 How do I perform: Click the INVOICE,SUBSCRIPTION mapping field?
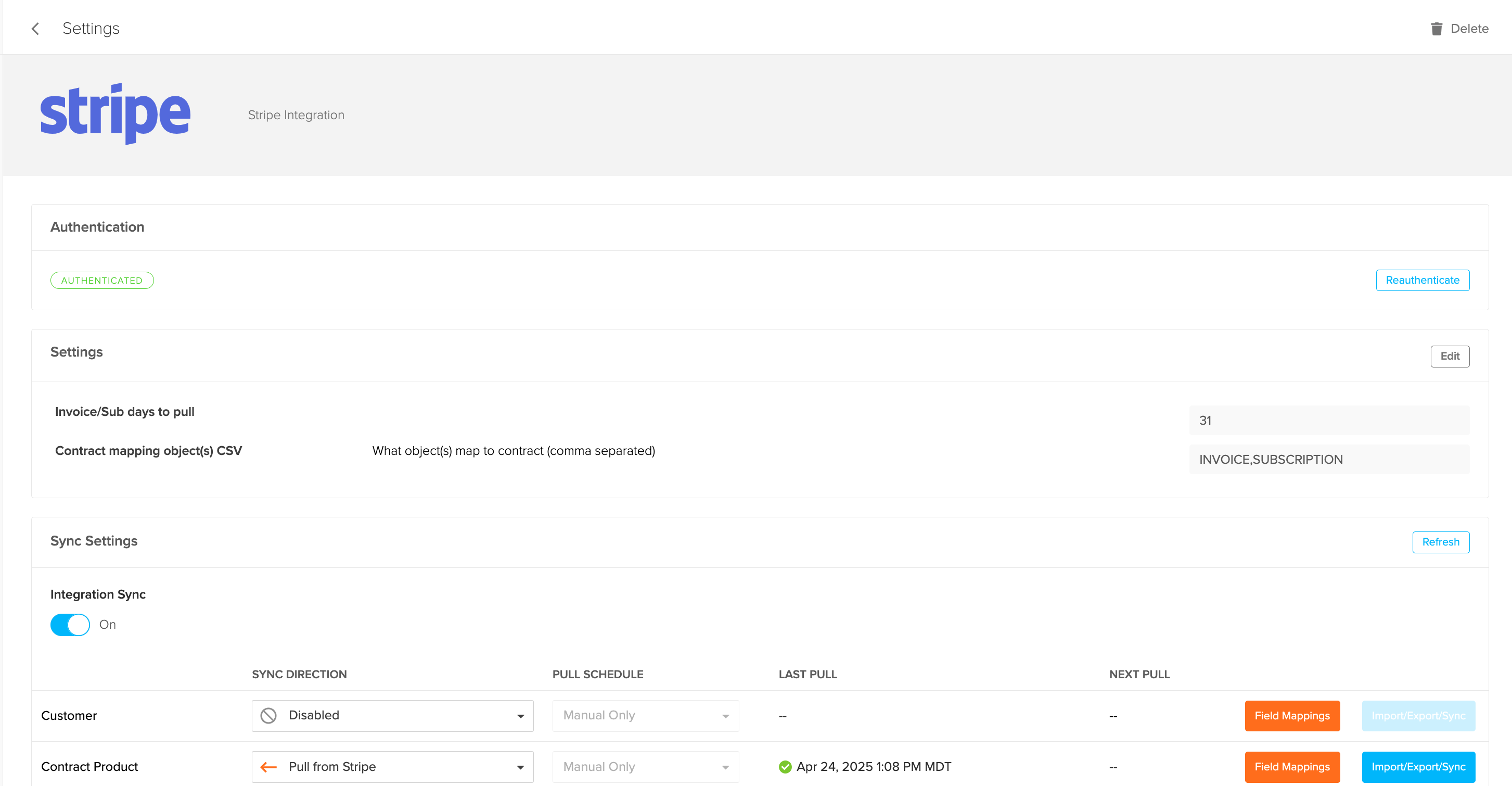tap(1329, 460)
